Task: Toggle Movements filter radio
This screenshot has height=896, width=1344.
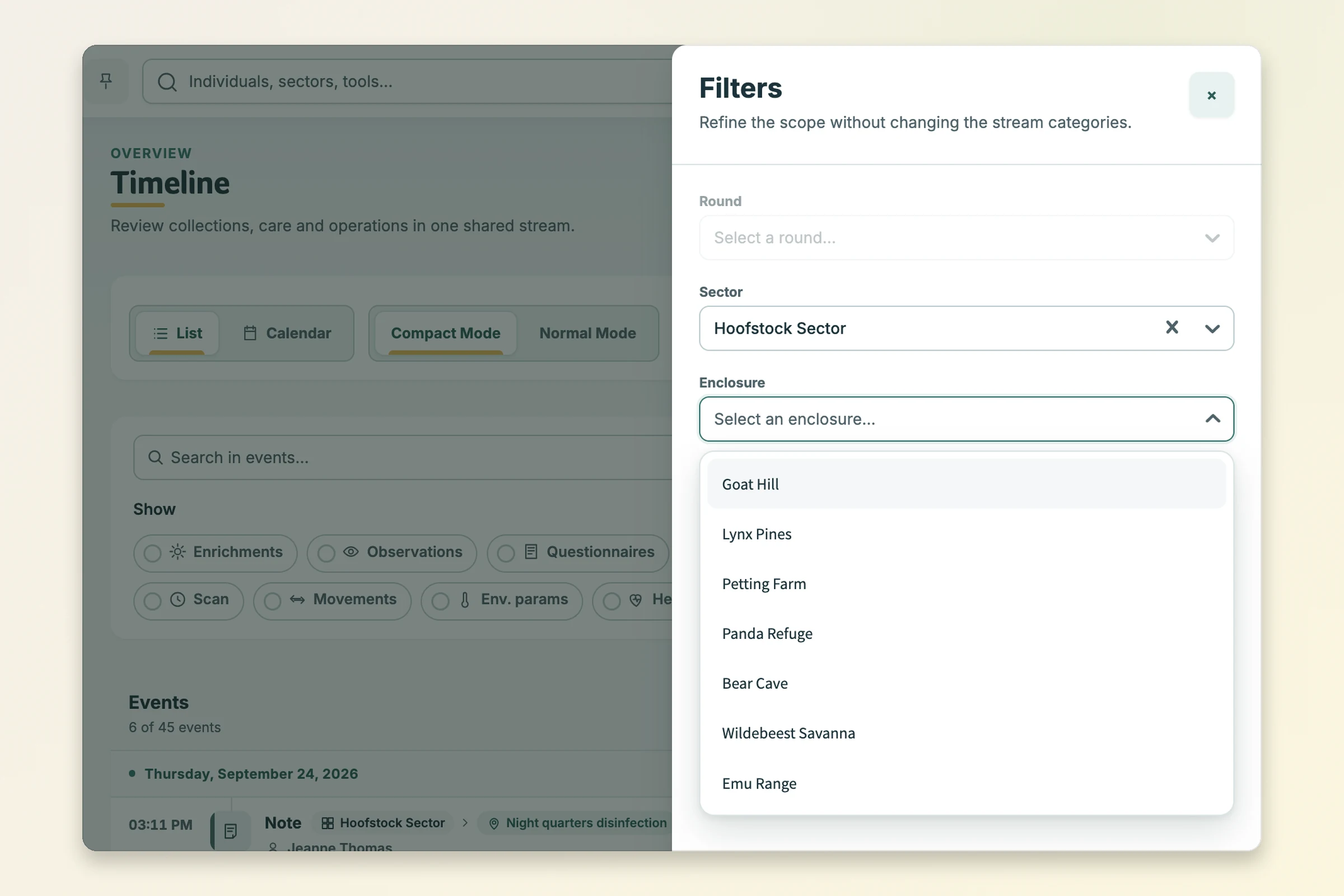Action: 273,601
